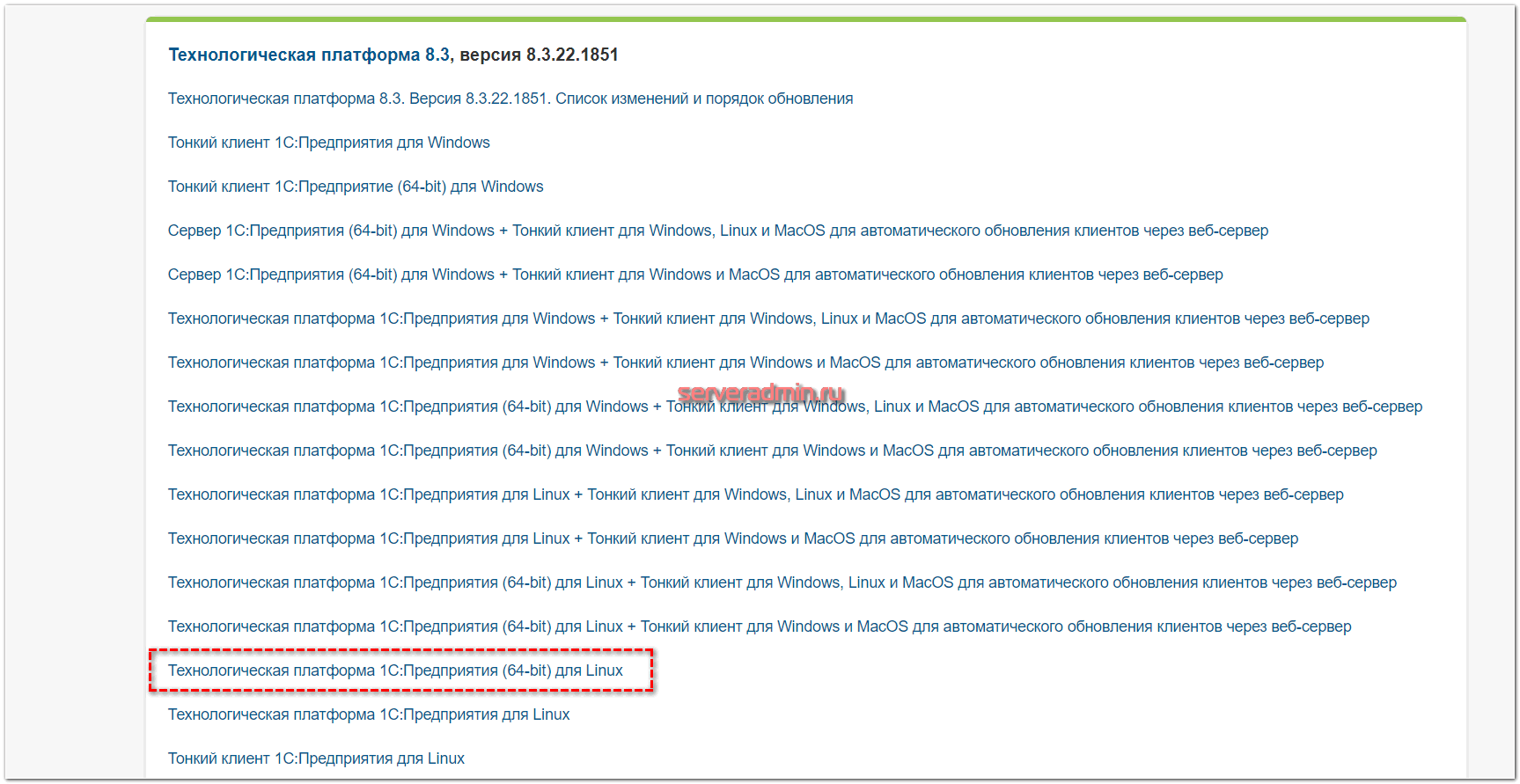Open 'Тонкий клиент 1С:Предприятия для Windows' link
Viewport: 1520px width, 784px height.
point(328,143)
